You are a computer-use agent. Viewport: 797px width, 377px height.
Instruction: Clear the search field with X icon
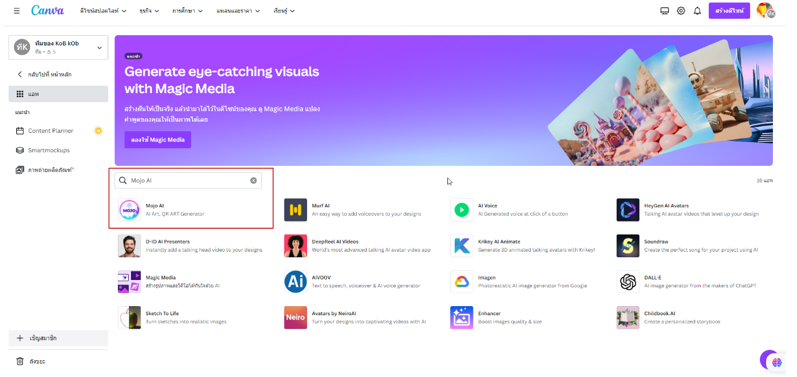click(253, 180)
